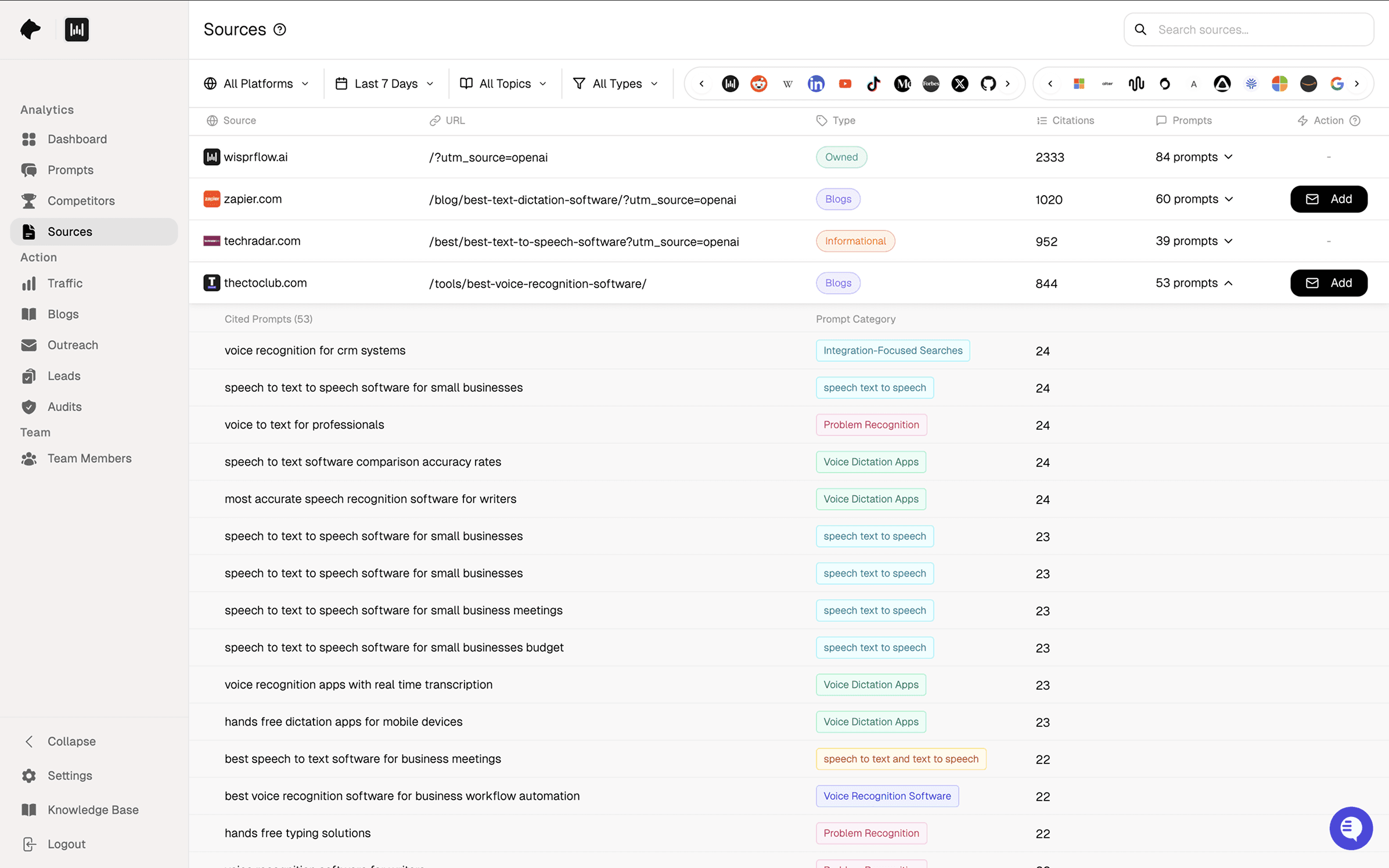1389x868 pixels.
Task: Open the All Types filter dropdown
Action: (x=616, y=84)
